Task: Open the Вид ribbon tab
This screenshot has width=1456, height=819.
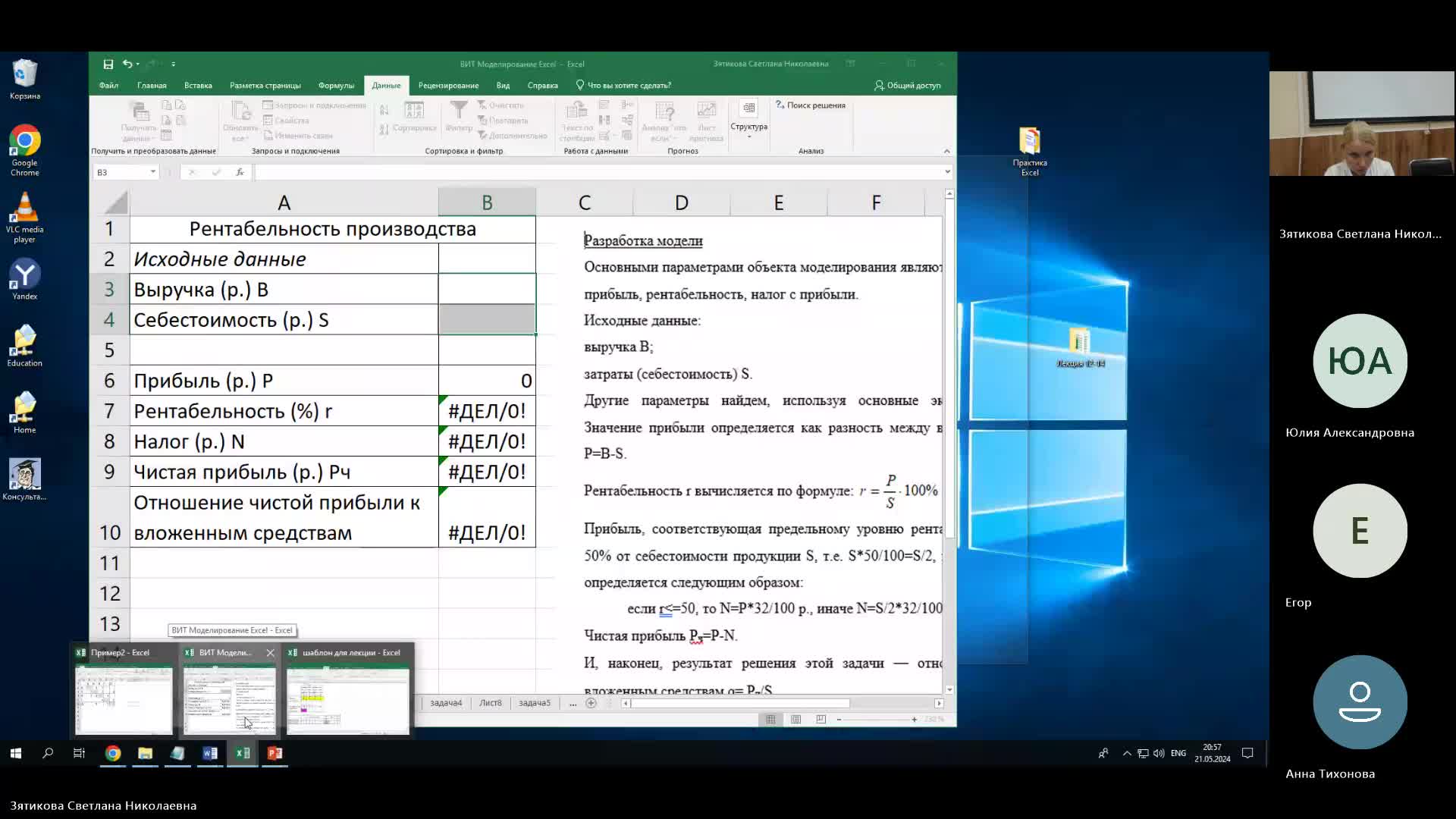Action: point(503,86)
